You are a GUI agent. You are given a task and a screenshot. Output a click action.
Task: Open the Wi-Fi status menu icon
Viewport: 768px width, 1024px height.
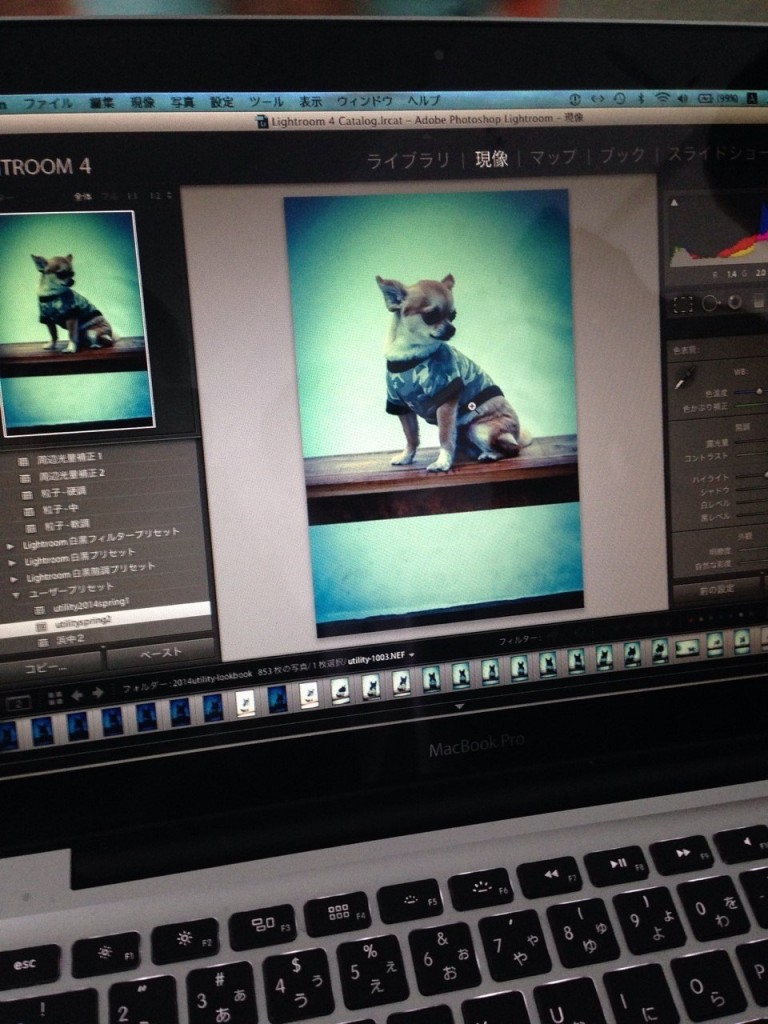tap(662, 98)
